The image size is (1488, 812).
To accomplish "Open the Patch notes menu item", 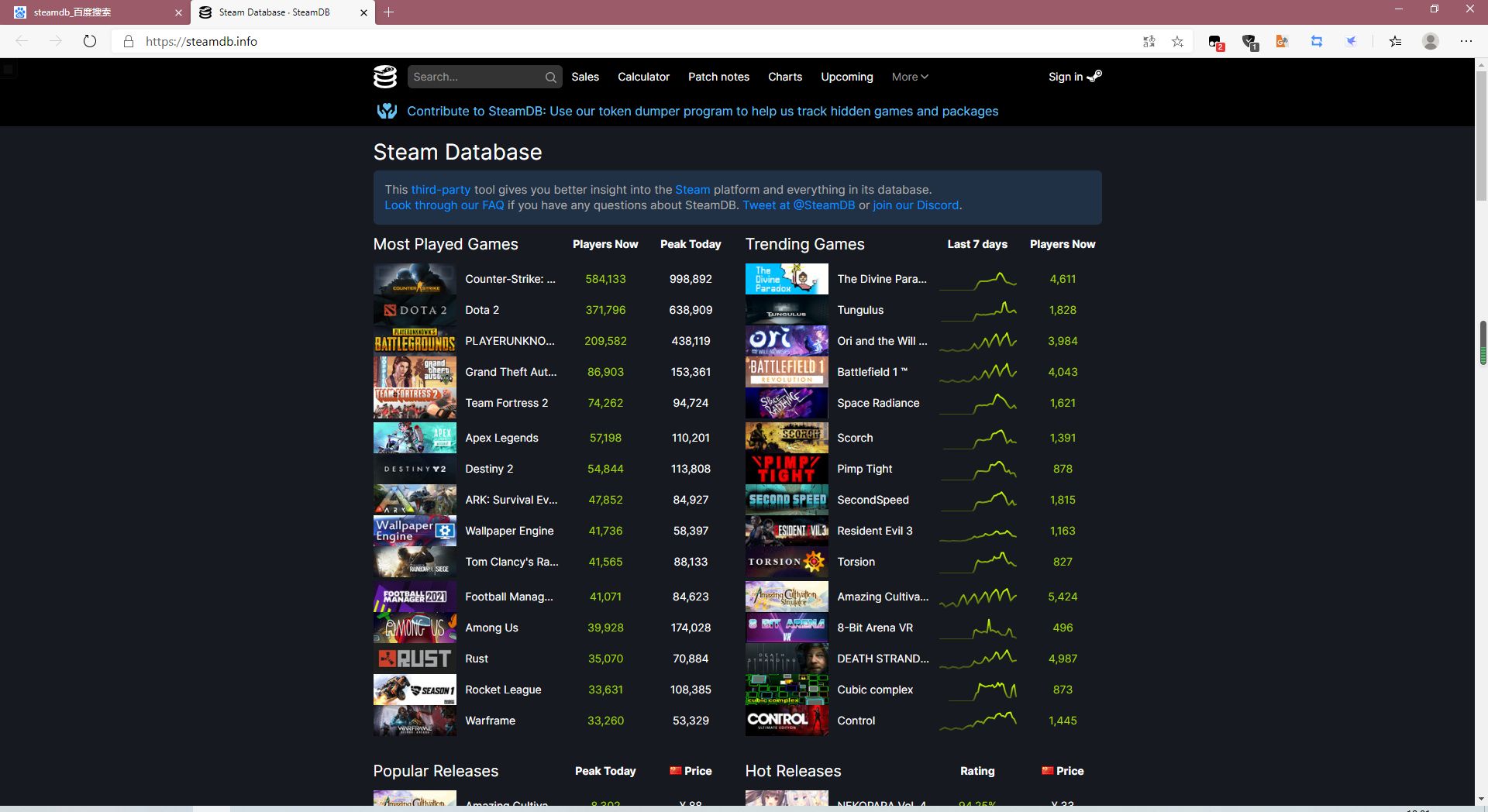I will (x=718, y=77).
